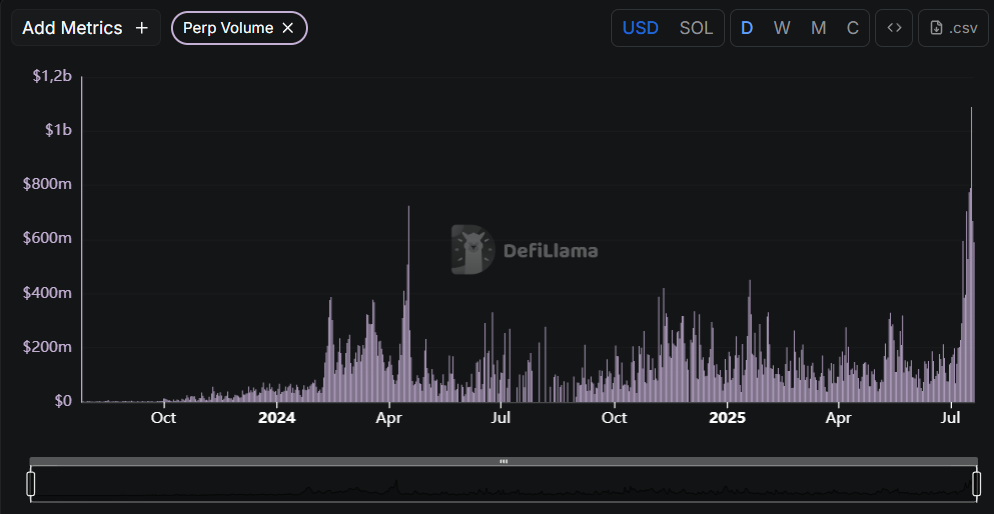Click inside the range navigator mini chart
994x514 pixels.
503,484
